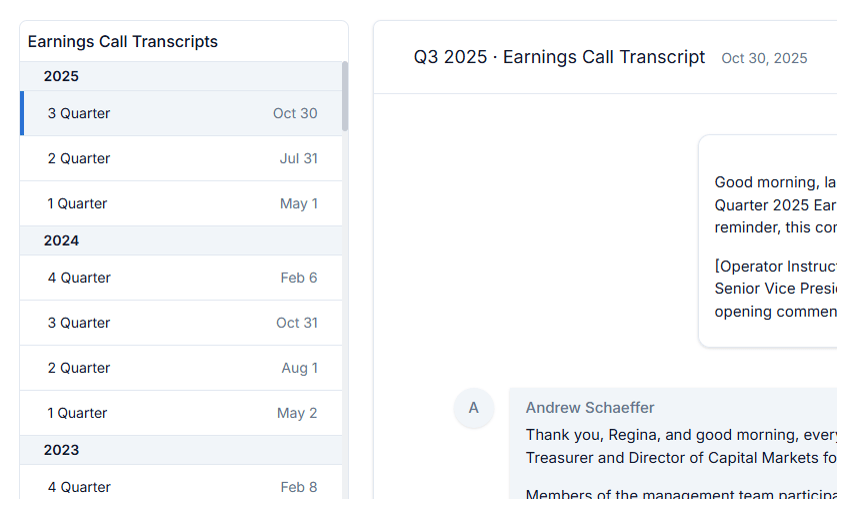Click the Oct 30 date in sidebar
The height and width of the screenshot is (516, 851).
tap(295, 114)
